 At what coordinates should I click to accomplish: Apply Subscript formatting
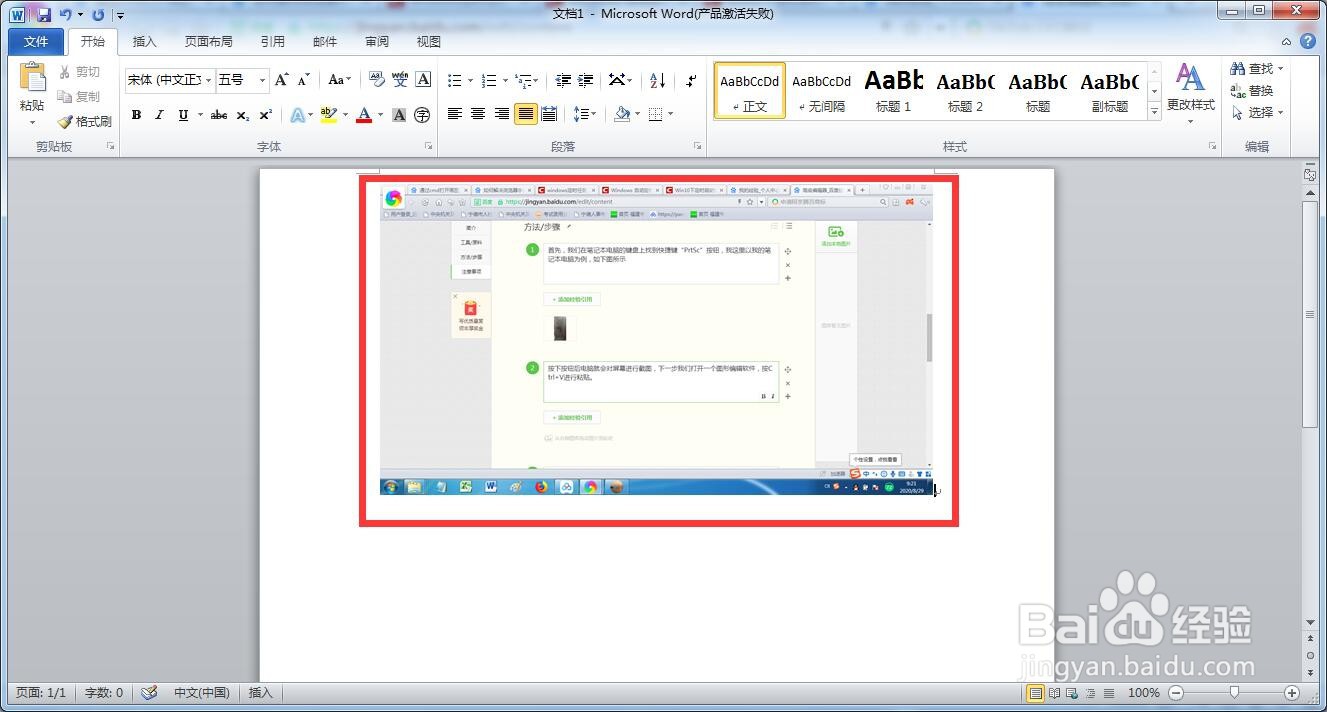[x=243, y=115]
